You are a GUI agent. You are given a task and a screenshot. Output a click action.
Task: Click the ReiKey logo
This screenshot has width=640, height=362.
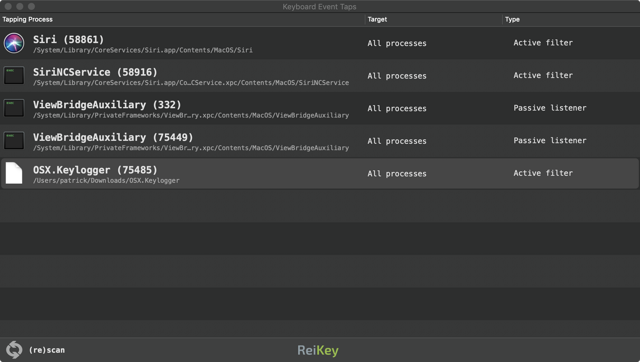coord(318,351)
